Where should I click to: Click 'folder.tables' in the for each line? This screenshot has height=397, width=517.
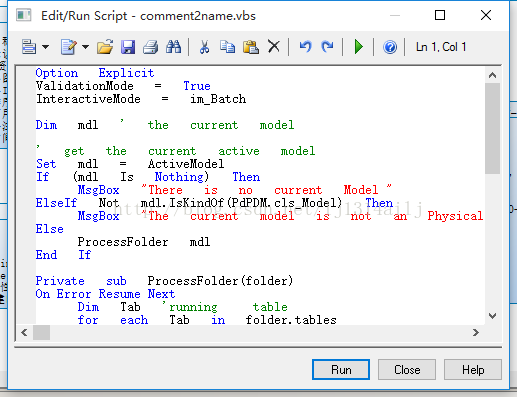click(x=291, y=320)
